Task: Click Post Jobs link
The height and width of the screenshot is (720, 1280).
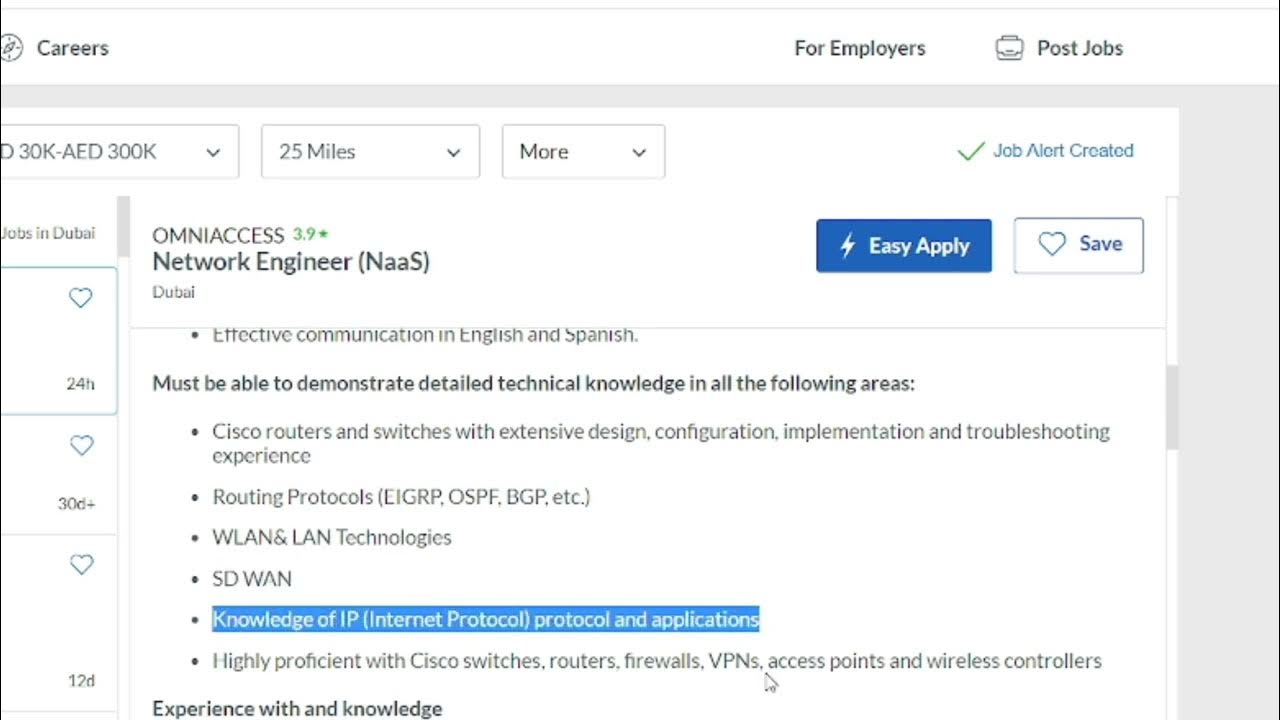Action: 1080,48
